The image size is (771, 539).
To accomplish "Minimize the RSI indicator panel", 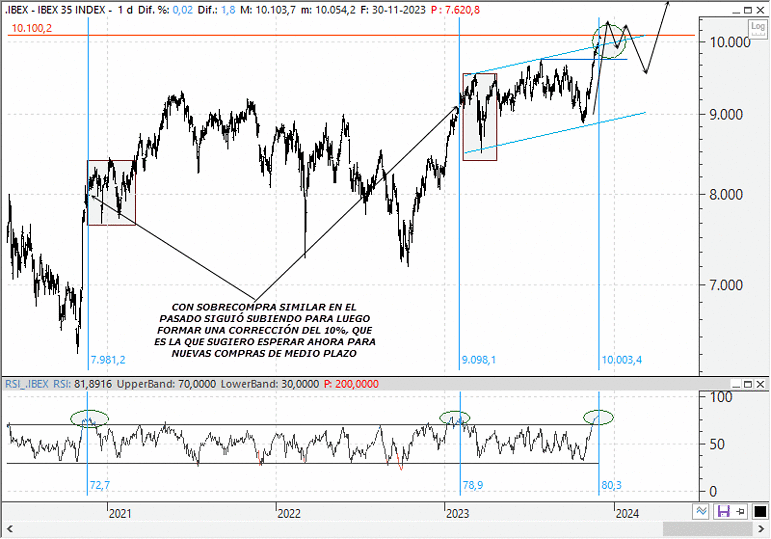I will coord(736,384).
